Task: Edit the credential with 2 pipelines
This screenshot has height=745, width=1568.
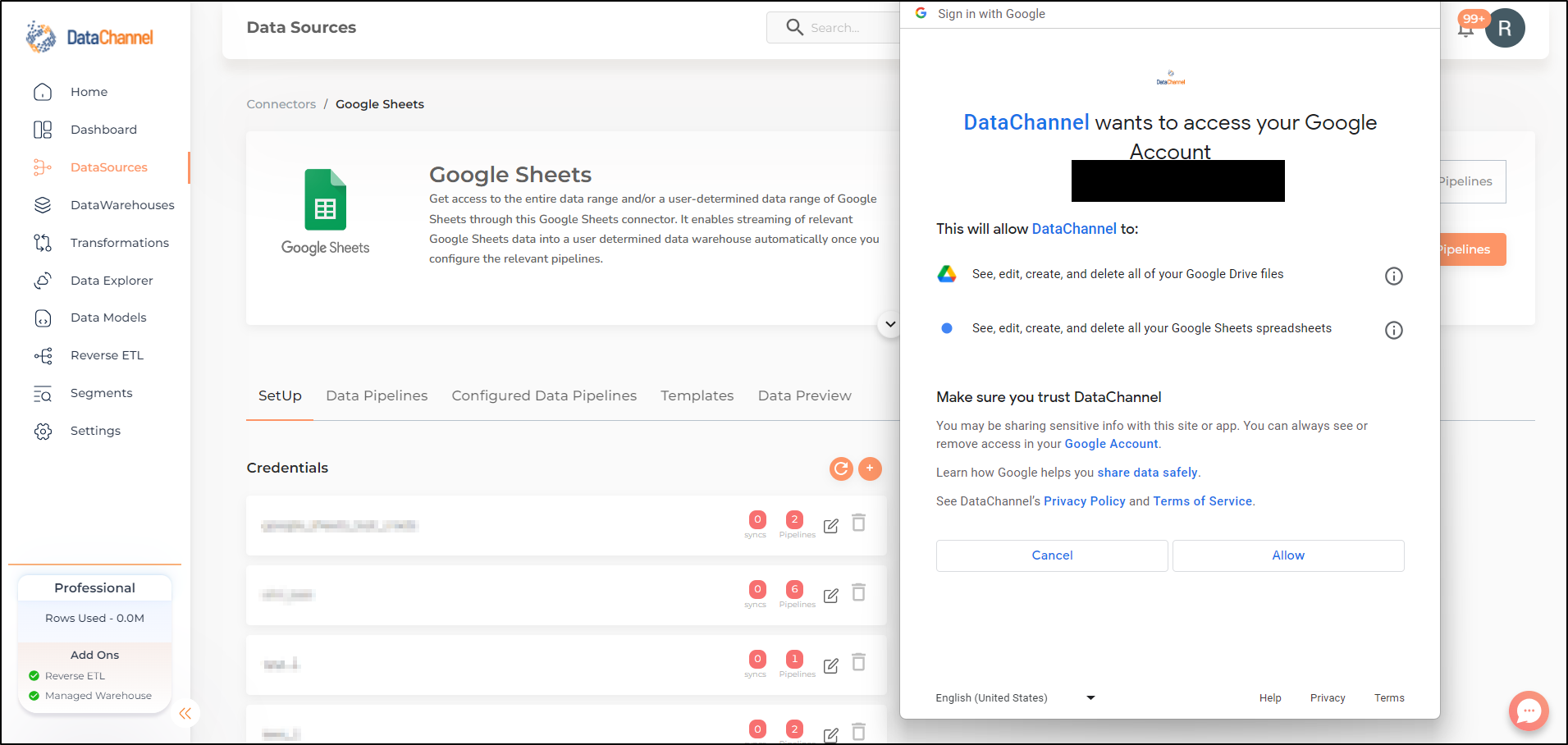Action: [x=831, y=526]
